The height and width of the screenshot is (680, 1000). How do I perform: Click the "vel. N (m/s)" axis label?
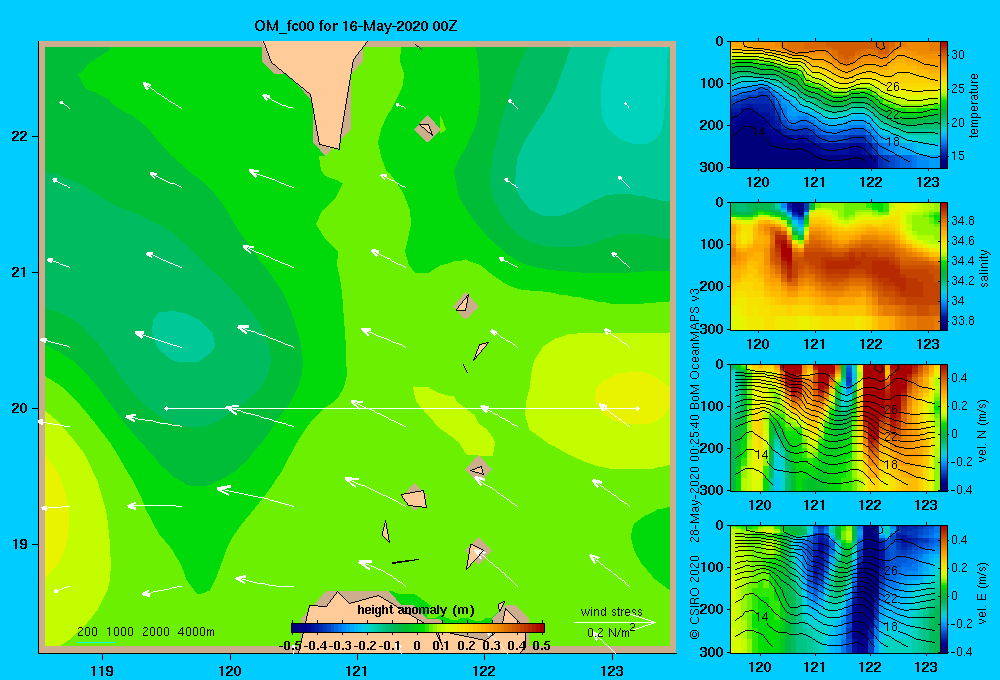[983, 431]
